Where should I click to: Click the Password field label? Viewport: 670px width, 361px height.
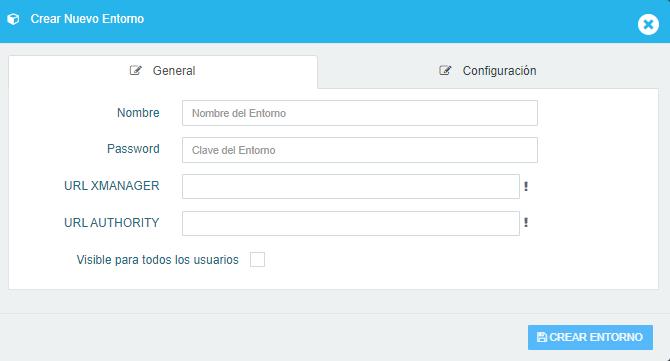click(133, 149)
